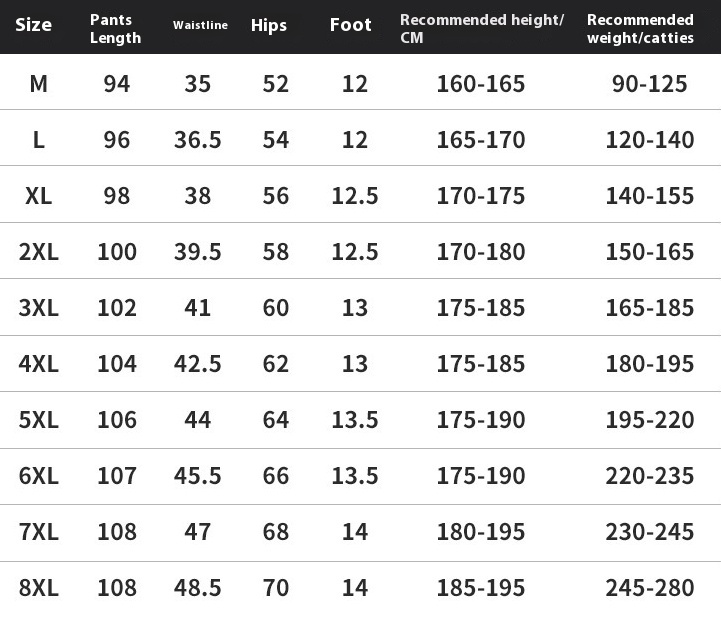The width and height of the screenshot is (721, 617).
Task: Click the 160-165 recommended height cell
Action: click(x=480, y=84)
